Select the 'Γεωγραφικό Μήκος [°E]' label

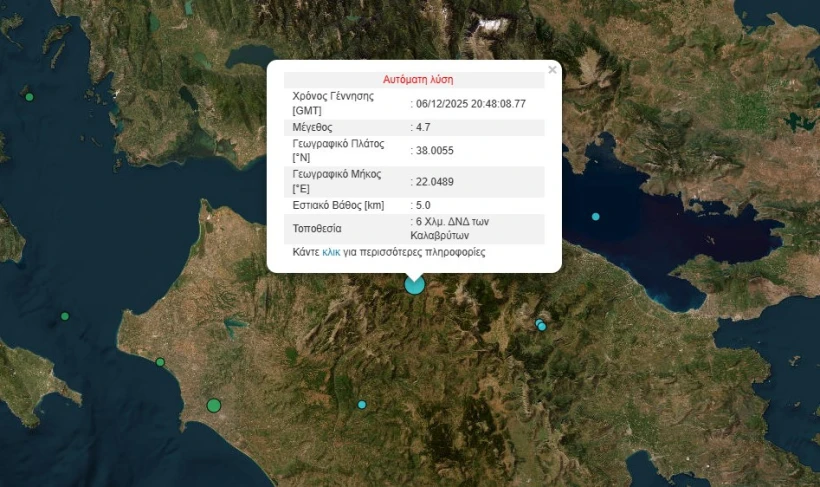click(x=337, y=182)
